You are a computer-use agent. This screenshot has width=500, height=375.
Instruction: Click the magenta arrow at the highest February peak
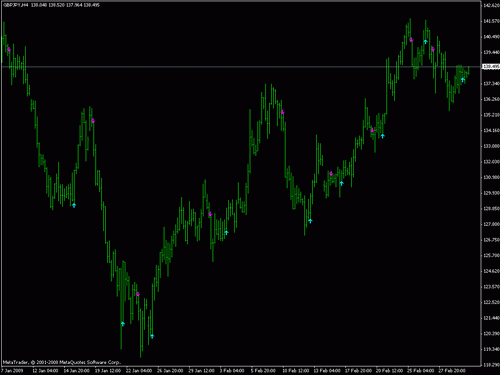[x=411, y=40]
